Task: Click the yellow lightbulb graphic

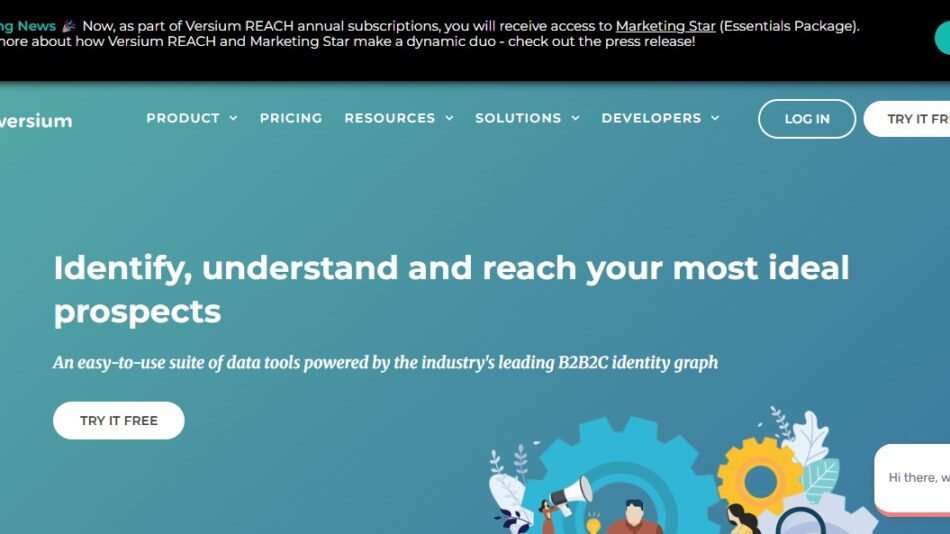Action: tap(593, 523)
